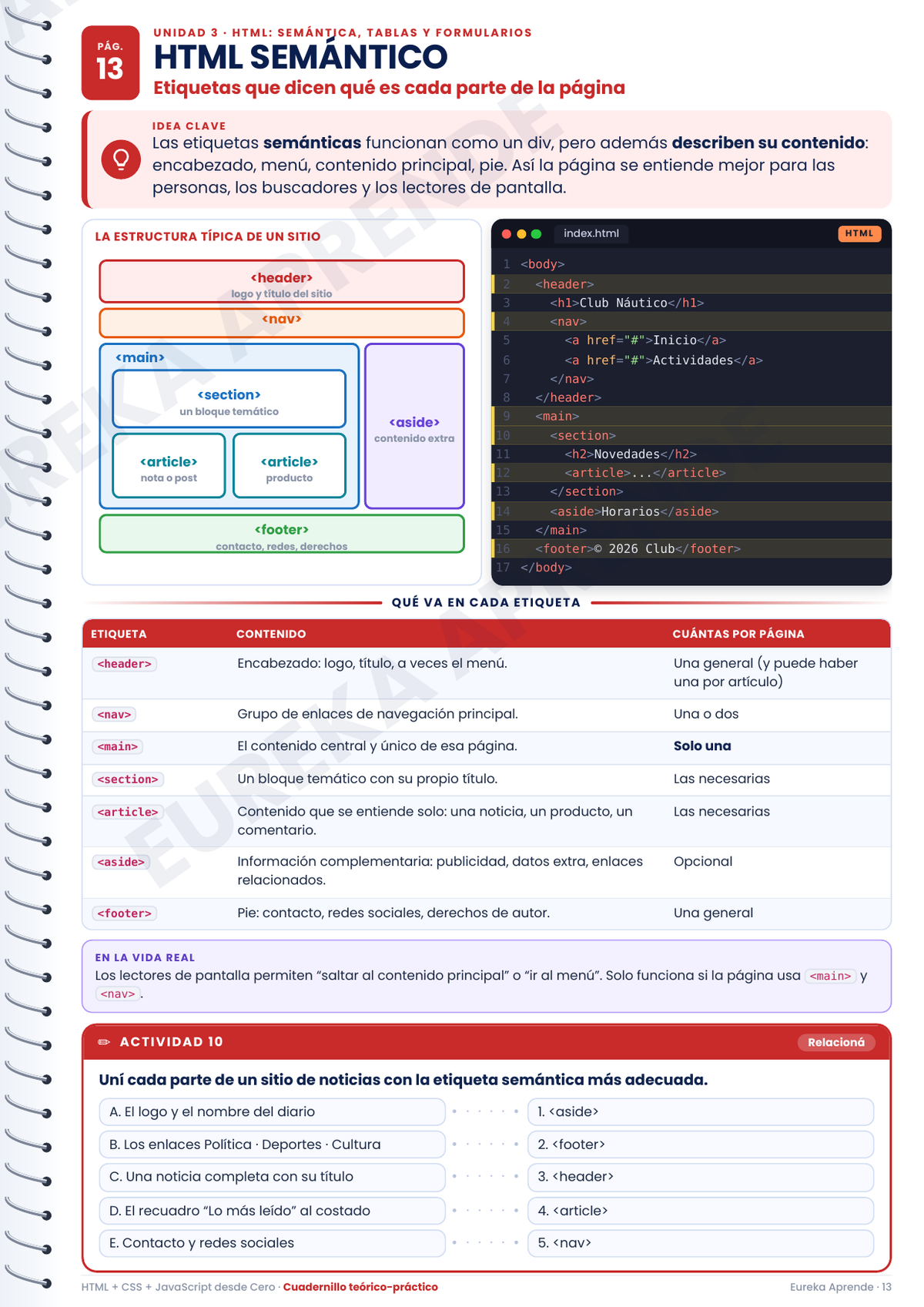Click the <footer> tag in table
924x1307 pixels.
pyautogui.click(x=124, y=913)
